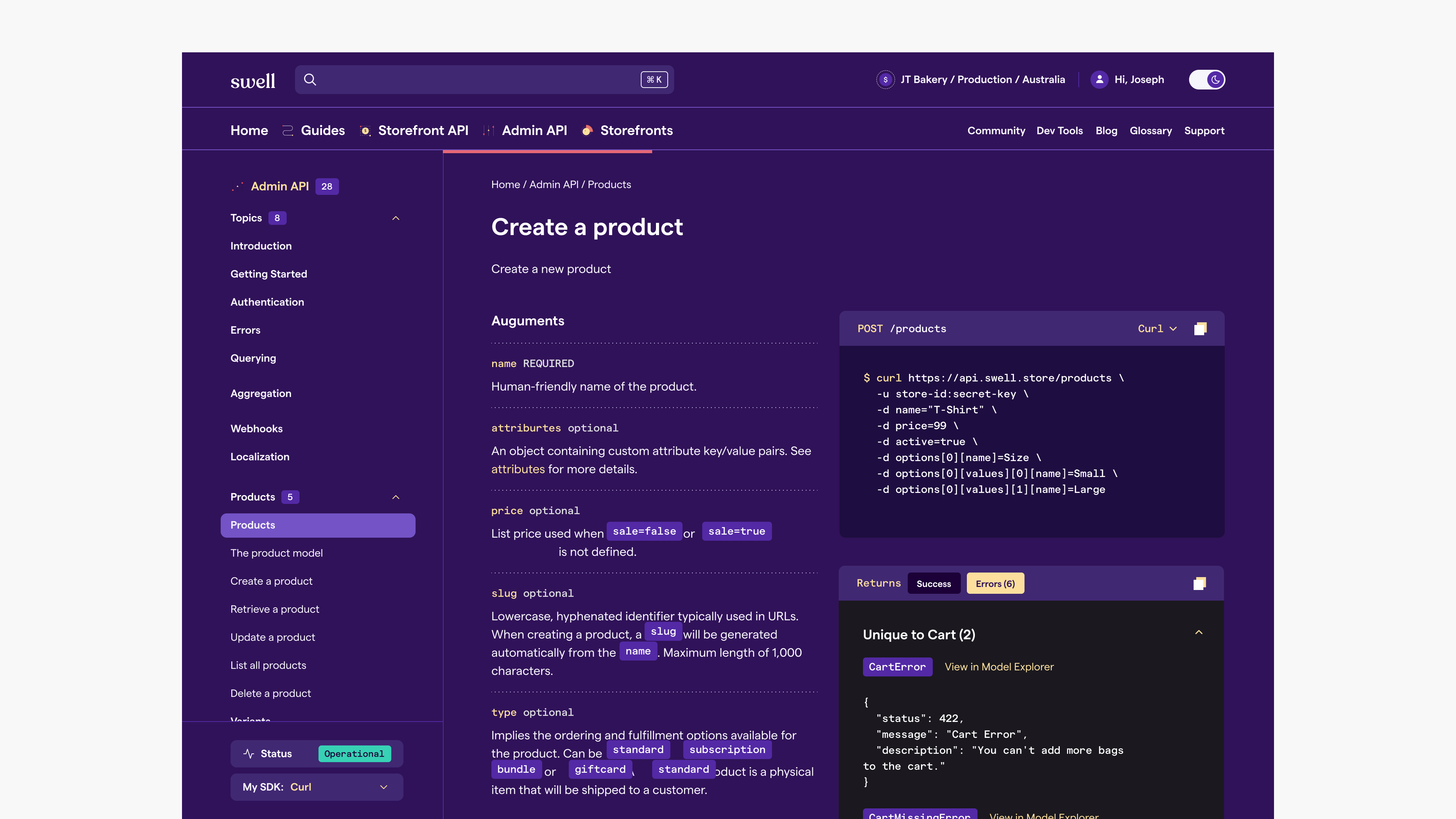The width and height of the screenshot is (1456, 819).
Task: Open the Admin API tab
Action: coord(534,130)
